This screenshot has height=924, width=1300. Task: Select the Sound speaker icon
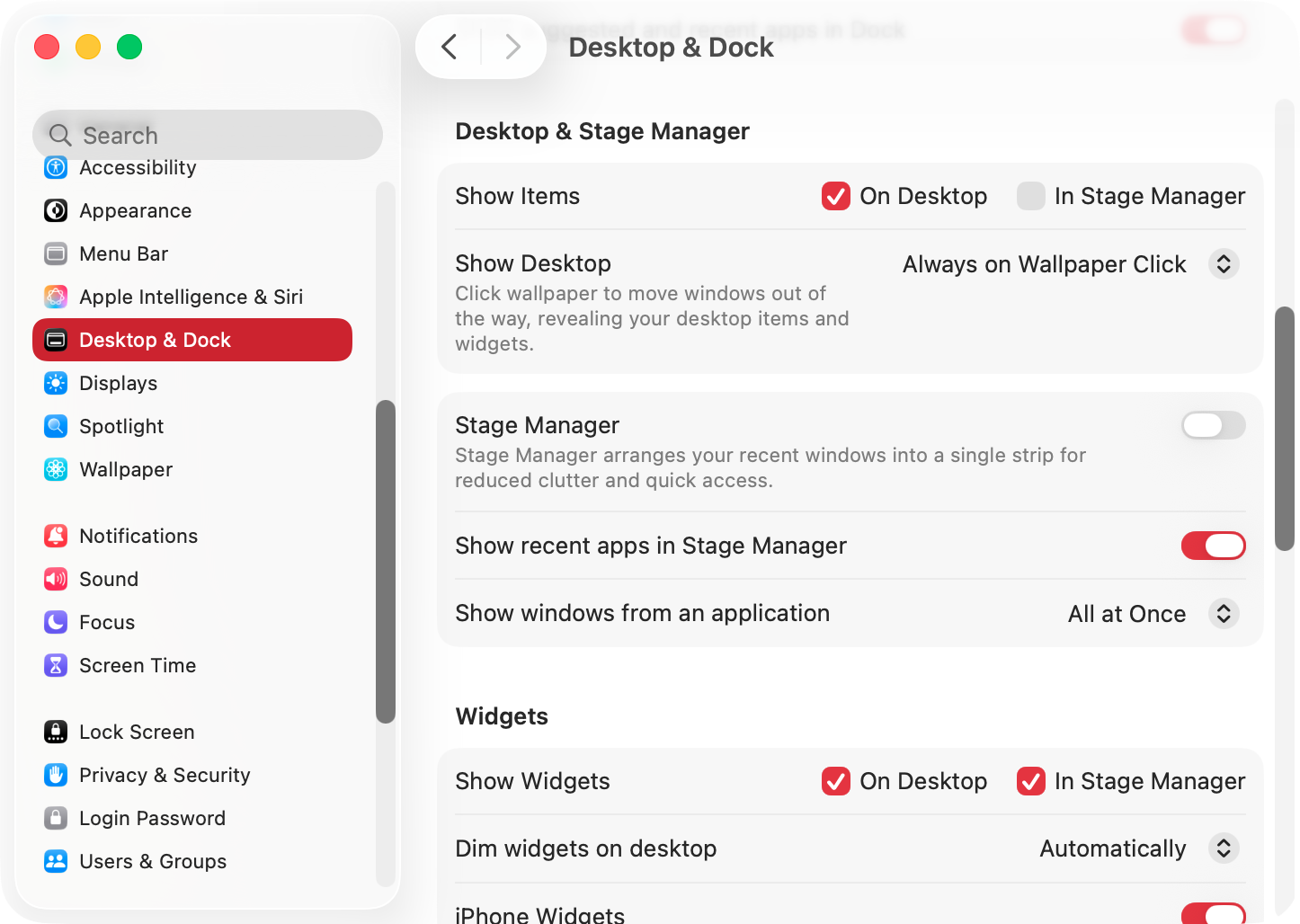click(x=56, y=579)
